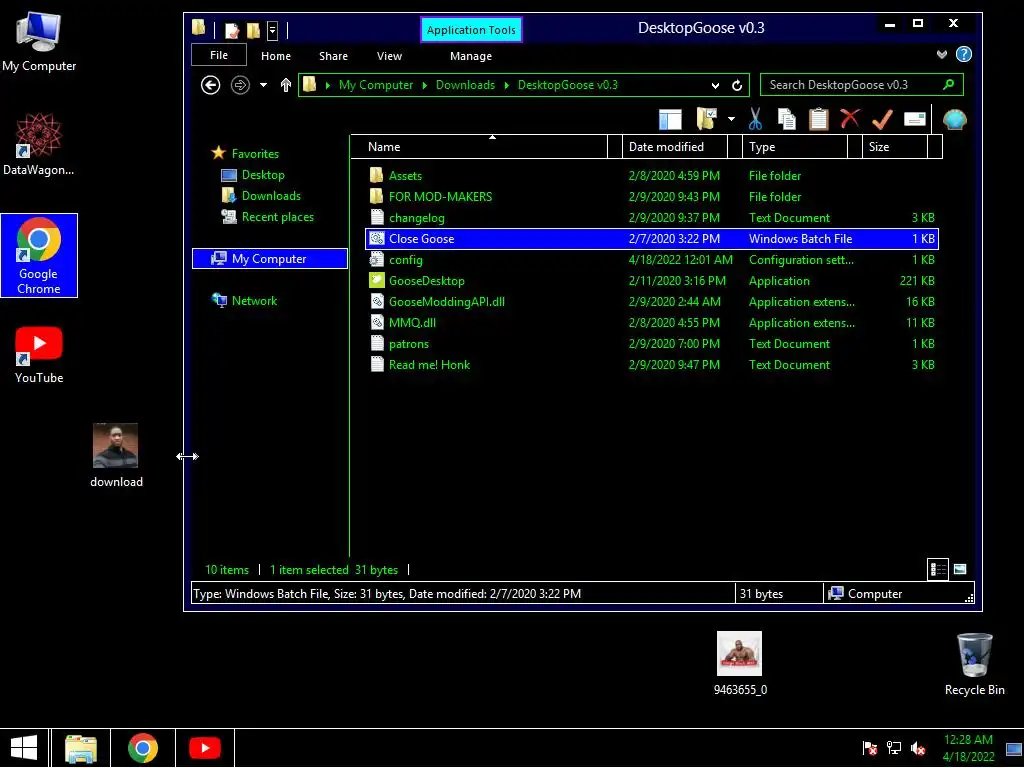The image size is (1024, 768).
Task: Delete file with the red X icon
Action: click(x=850, y=118)
